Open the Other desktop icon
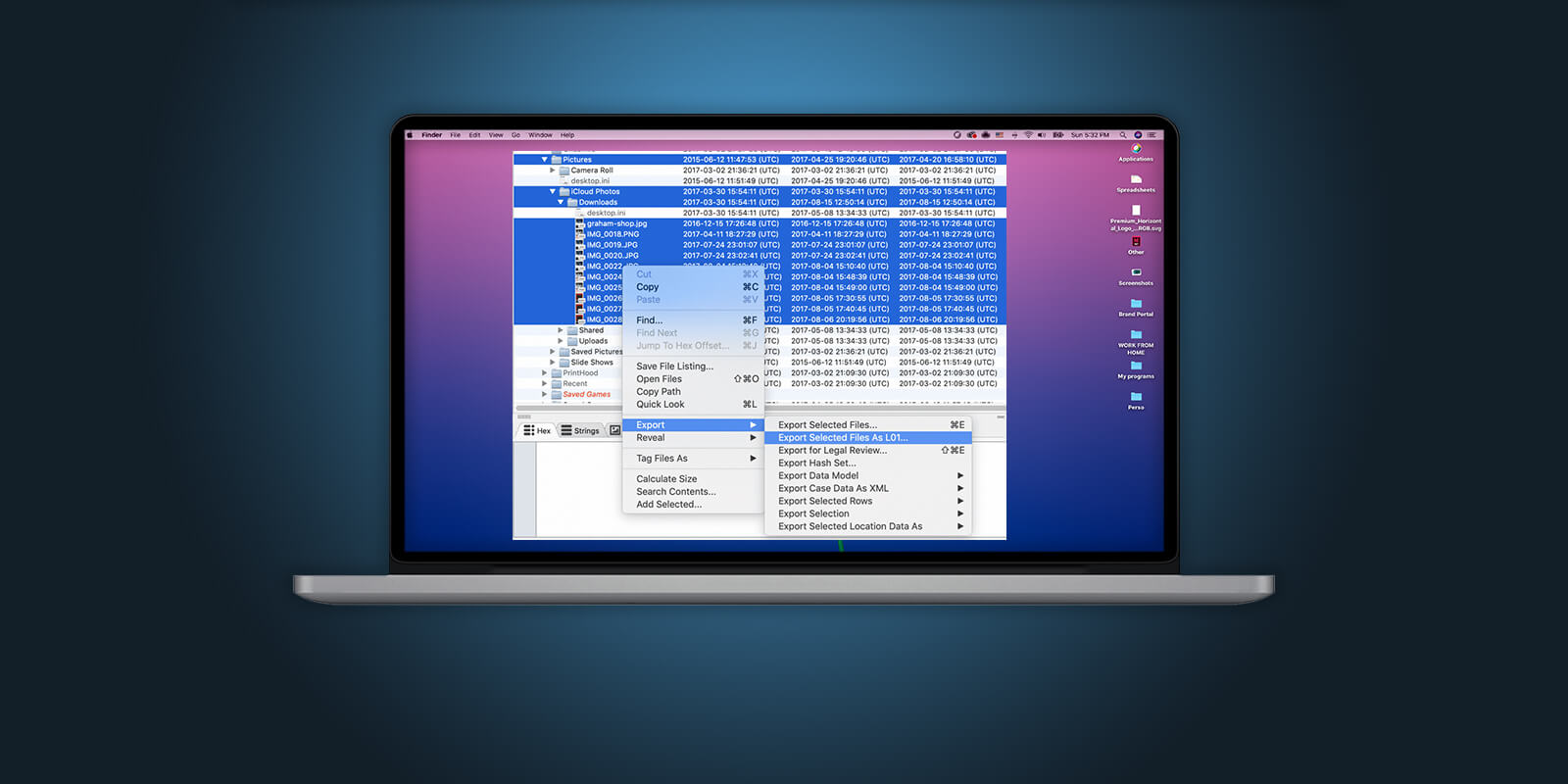The height and width of the screenshot is (784, 1568). point(1136,241)
